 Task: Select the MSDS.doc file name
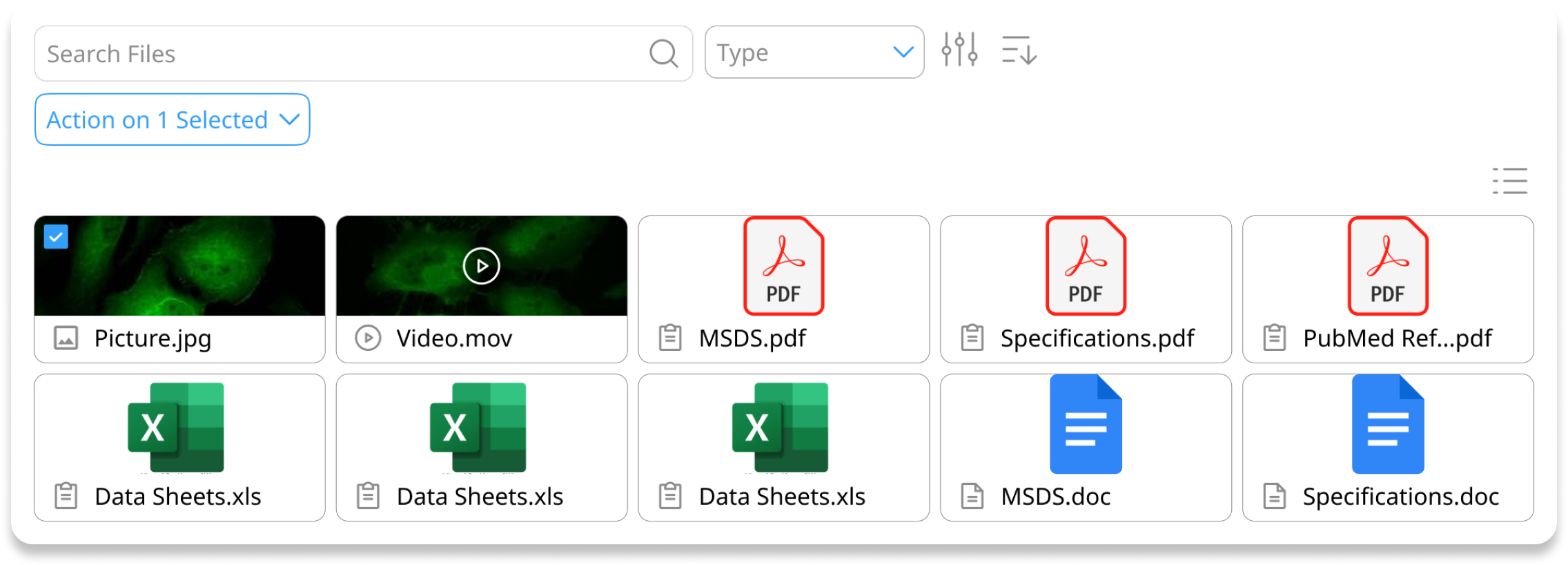[x=1056, y=497]
